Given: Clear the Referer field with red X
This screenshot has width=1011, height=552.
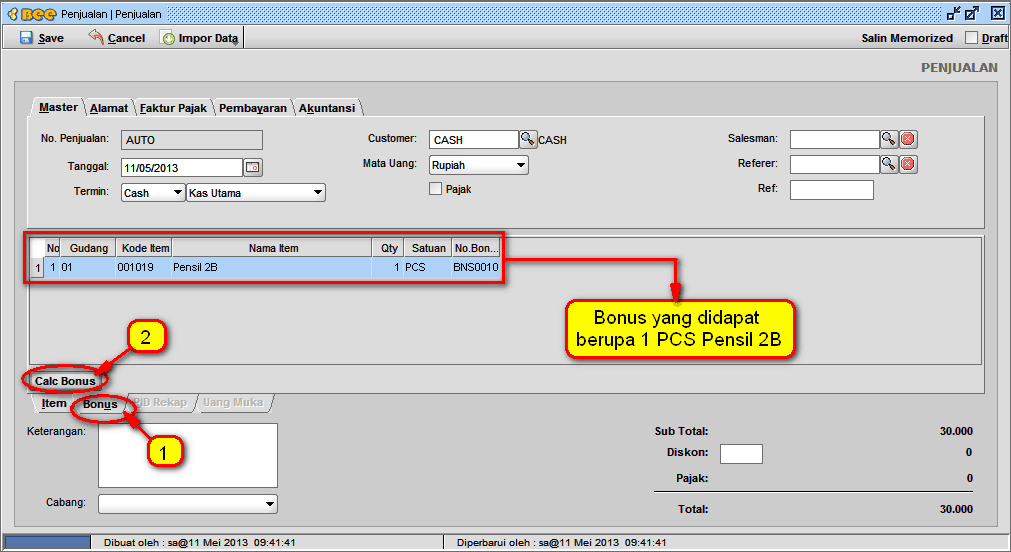Looking at the screenshot, I should [908, 164].
